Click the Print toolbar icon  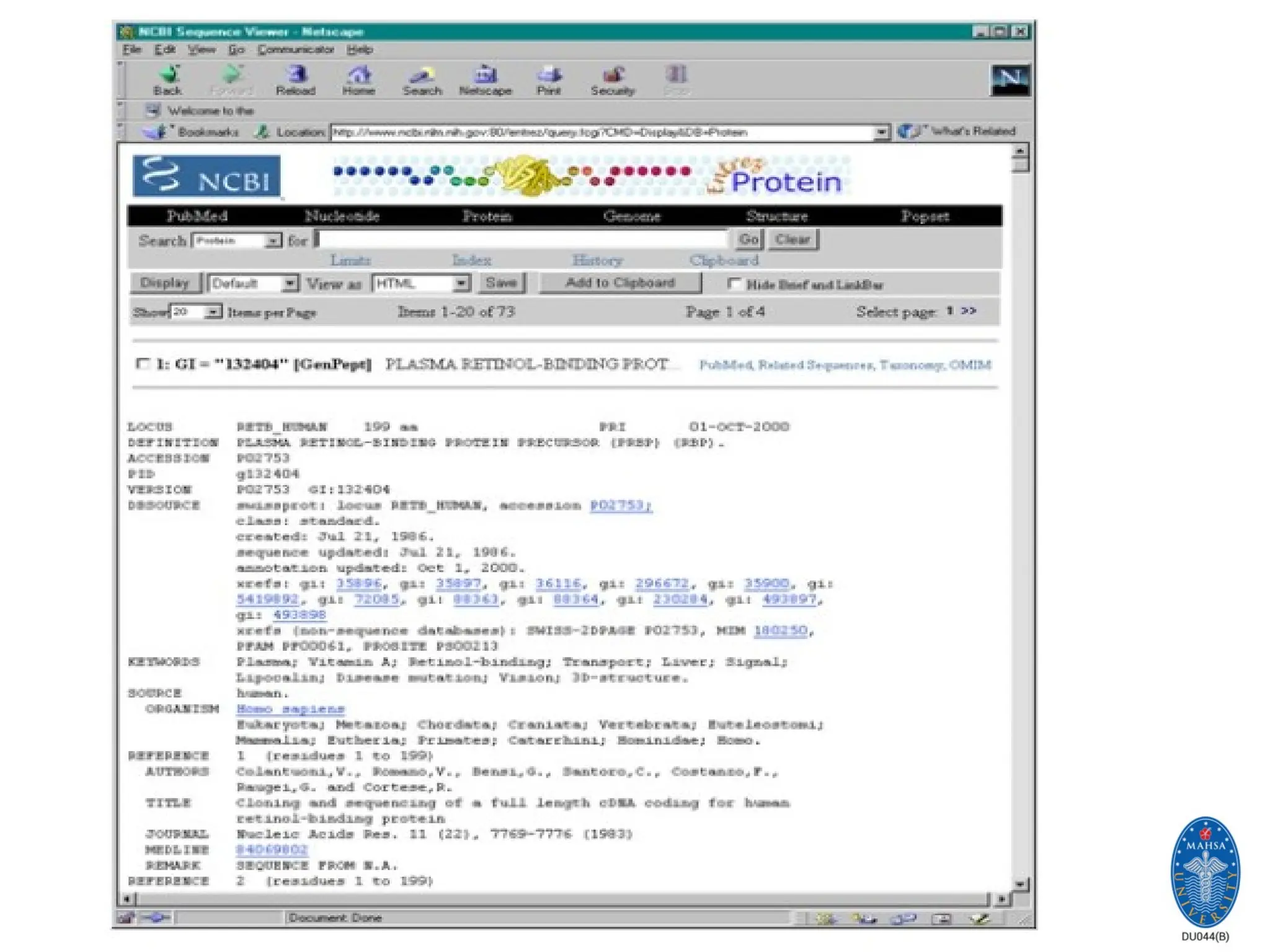pos(549,76)
